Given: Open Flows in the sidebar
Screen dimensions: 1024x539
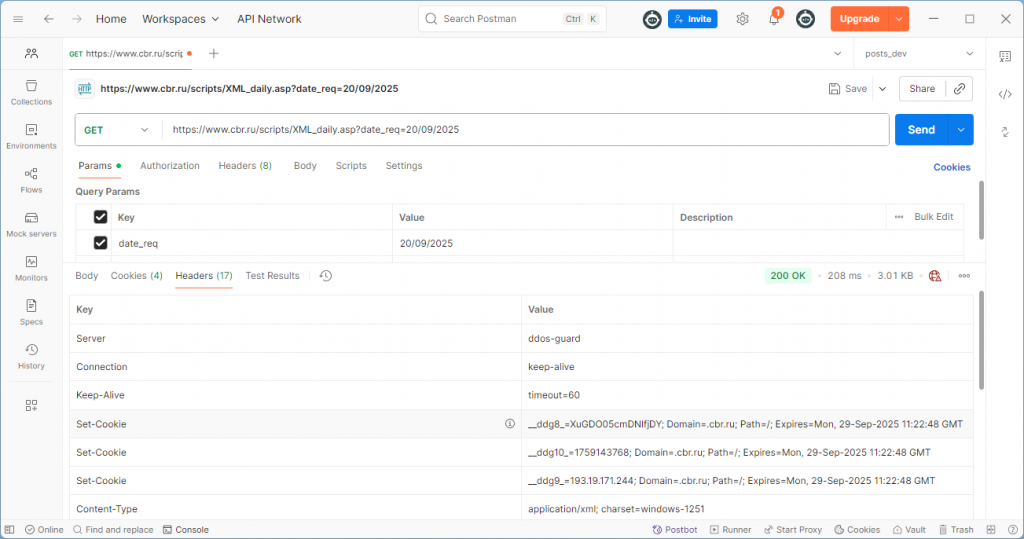Looking at the screenshot, I should (31, 180).
